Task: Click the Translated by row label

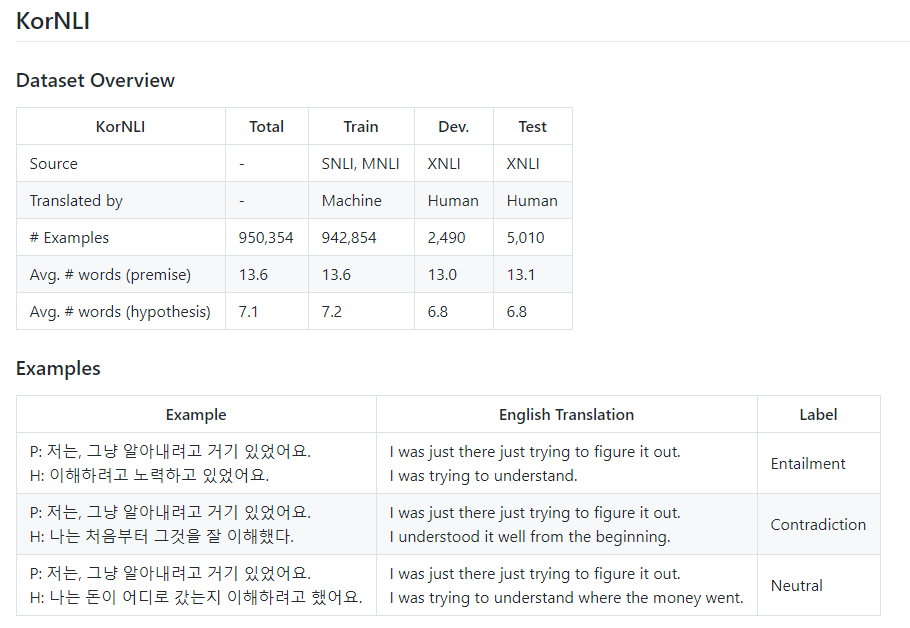Action: pyautogui.click(x=76, y=201)
